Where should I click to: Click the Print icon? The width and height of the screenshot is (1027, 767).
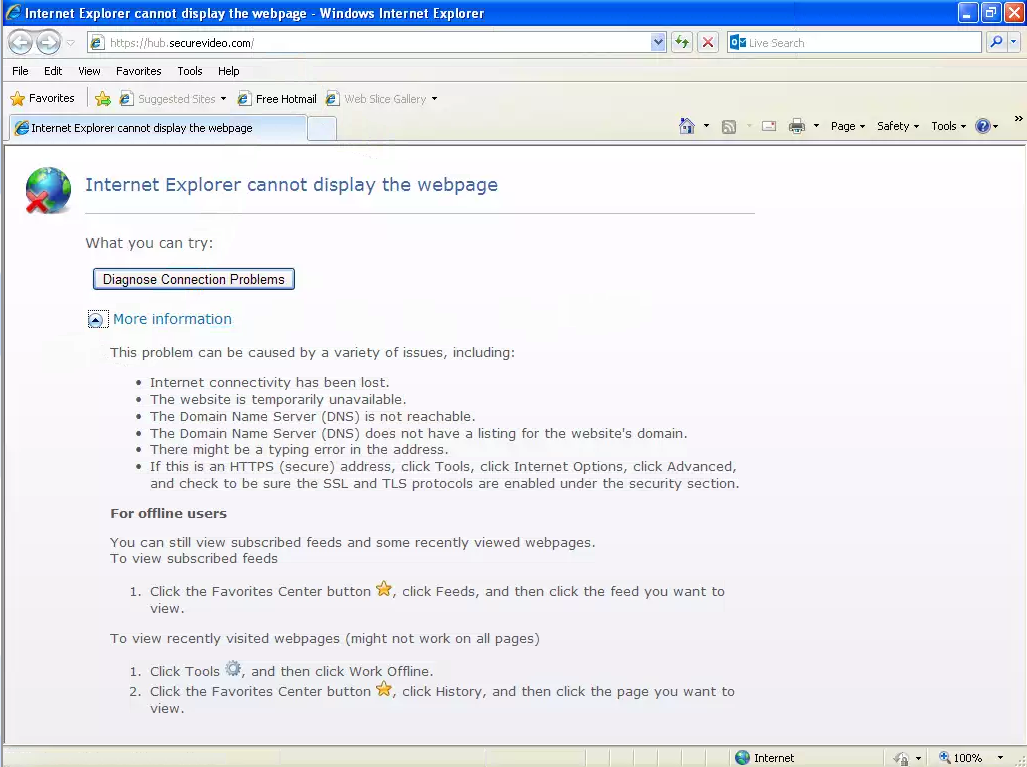797,126
